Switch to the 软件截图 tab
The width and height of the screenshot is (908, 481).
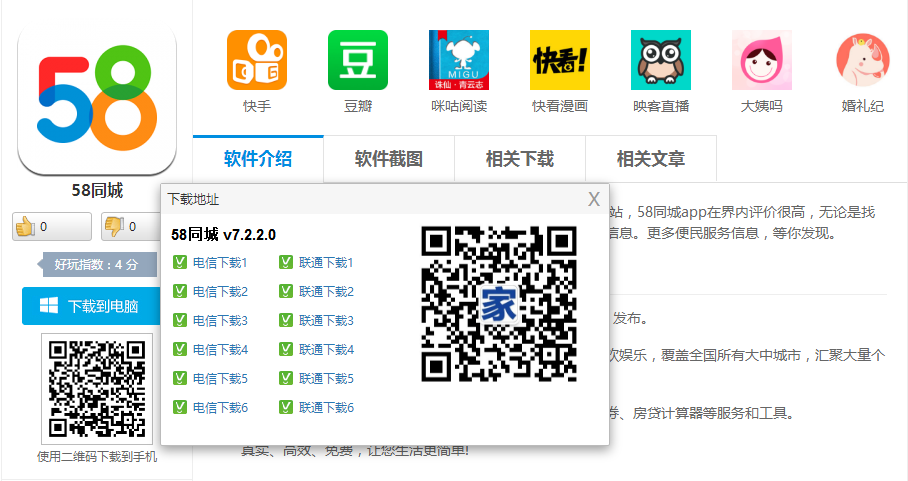coord(389,159)
